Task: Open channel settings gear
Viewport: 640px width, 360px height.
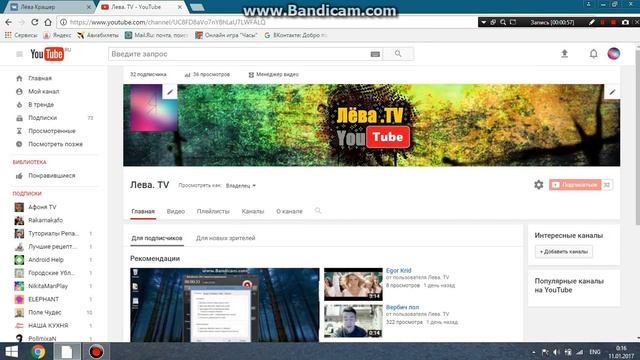Action: (539, 185)
